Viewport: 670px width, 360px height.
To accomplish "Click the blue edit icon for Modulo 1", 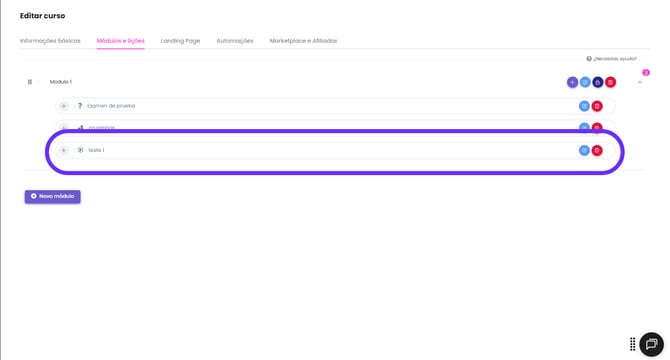I will (x=585, y=82).
